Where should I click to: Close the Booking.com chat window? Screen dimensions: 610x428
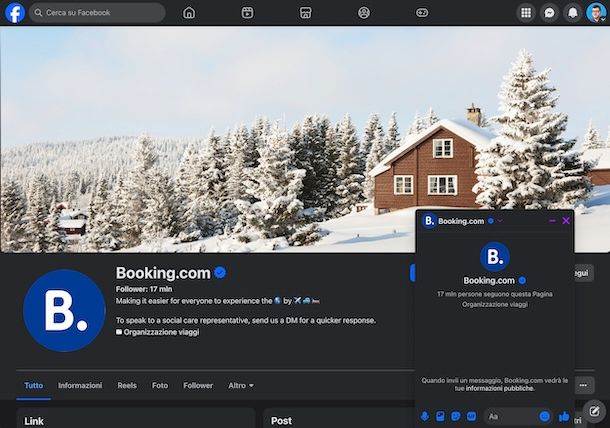pos(566,221)
